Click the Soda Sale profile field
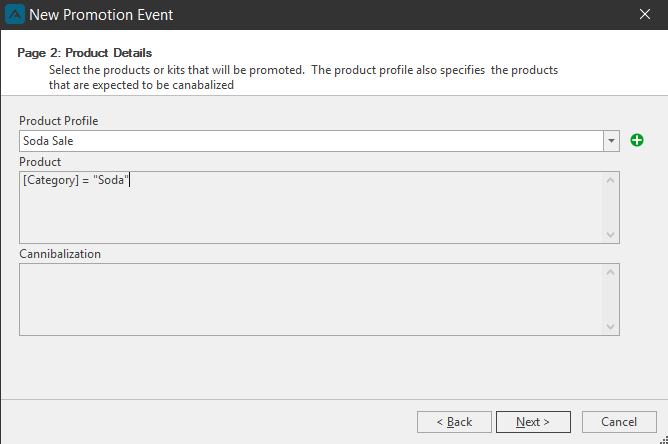Viewport: 668px width, 444px height. click(311, 141)
